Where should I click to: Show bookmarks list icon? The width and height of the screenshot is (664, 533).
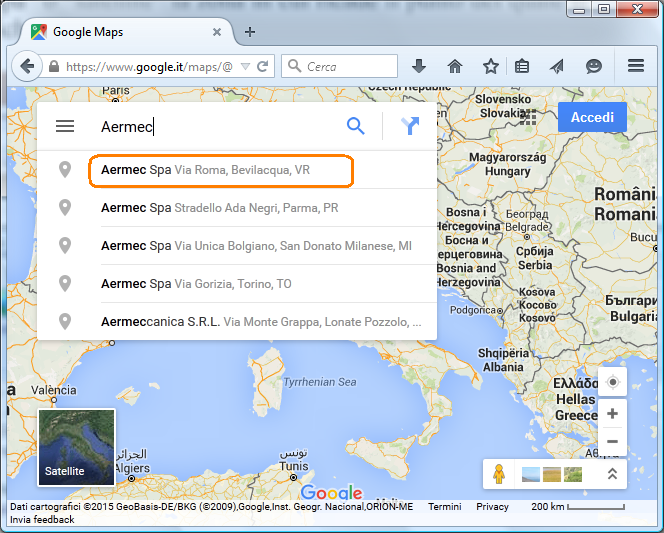522,66
